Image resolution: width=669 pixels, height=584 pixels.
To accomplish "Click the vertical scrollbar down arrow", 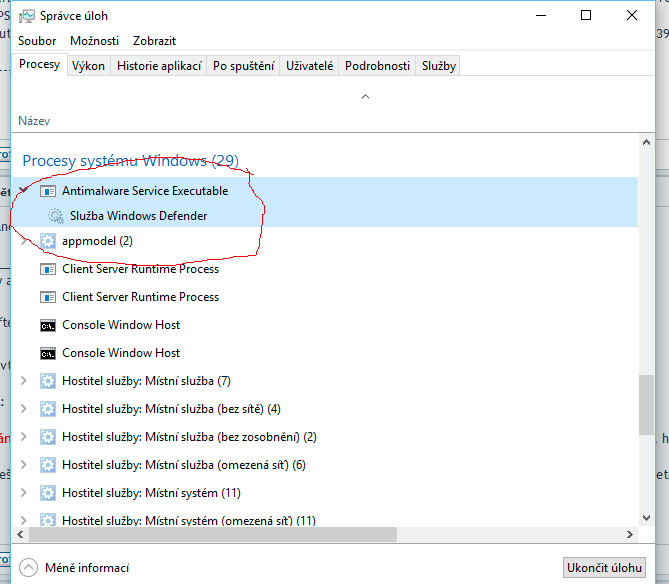I will (x=646, y=518).
